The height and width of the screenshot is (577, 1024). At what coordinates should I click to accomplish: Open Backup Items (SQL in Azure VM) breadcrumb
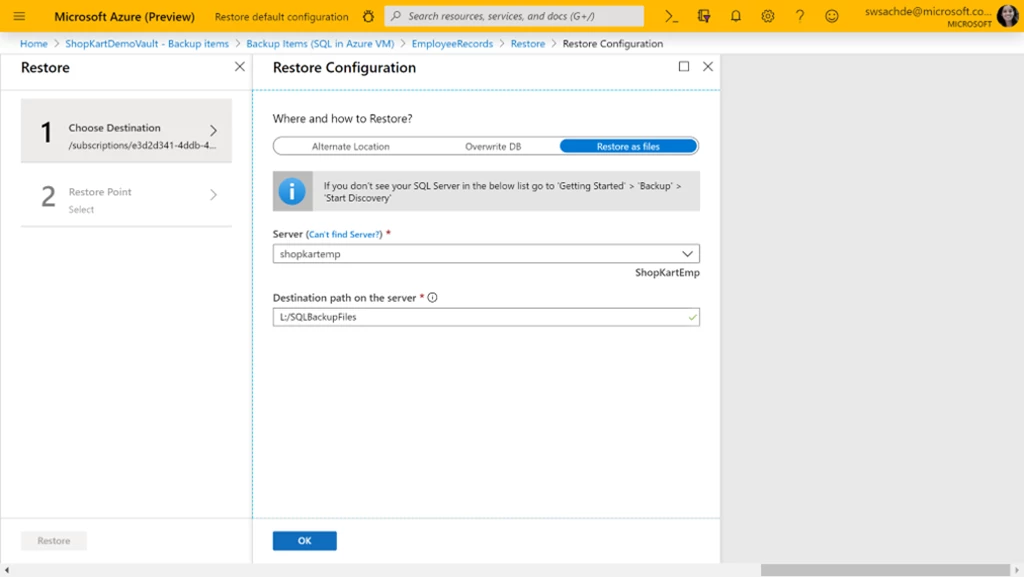point(320,44)
